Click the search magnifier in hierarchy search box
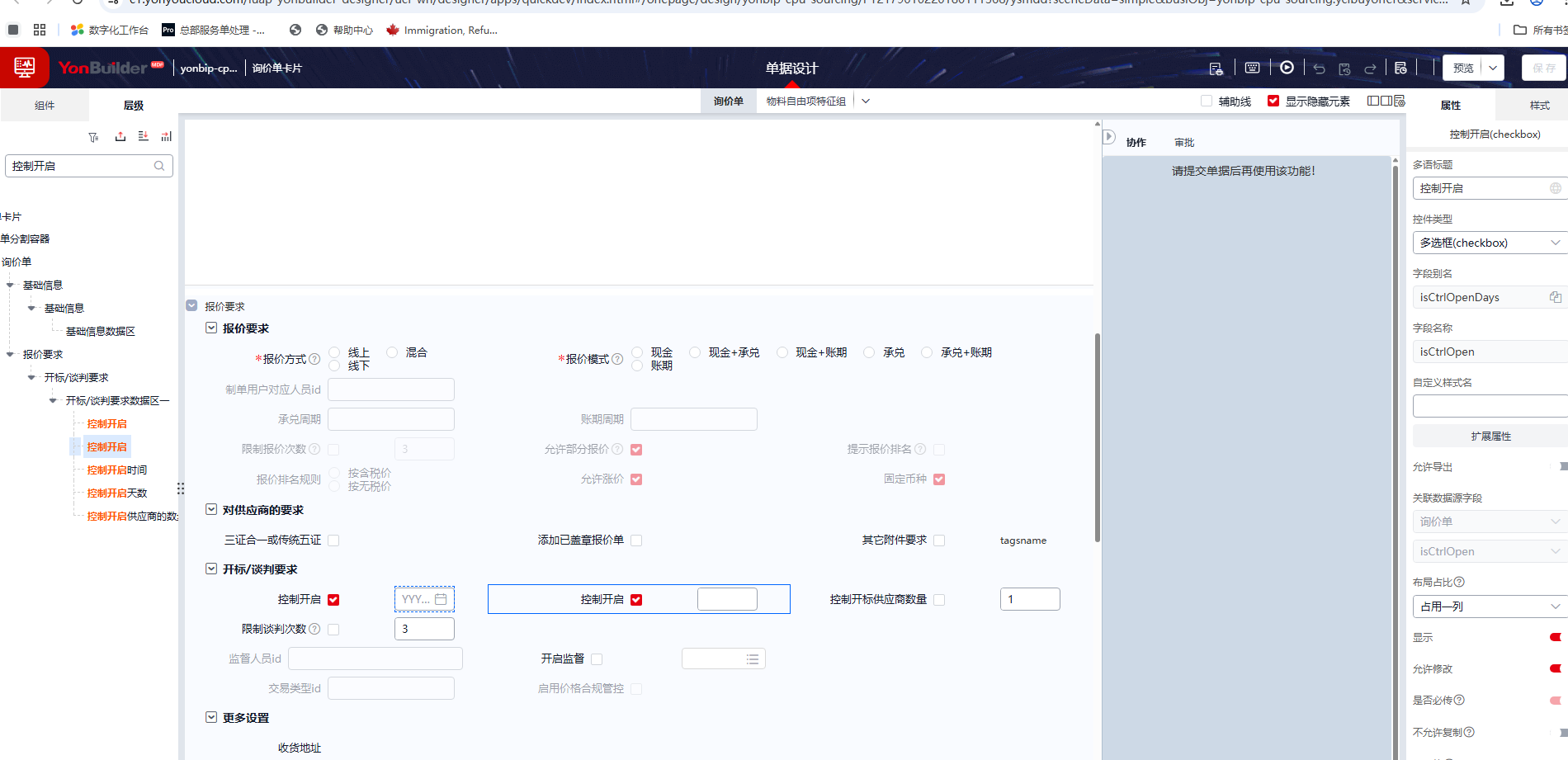 (x=159, y=166)
